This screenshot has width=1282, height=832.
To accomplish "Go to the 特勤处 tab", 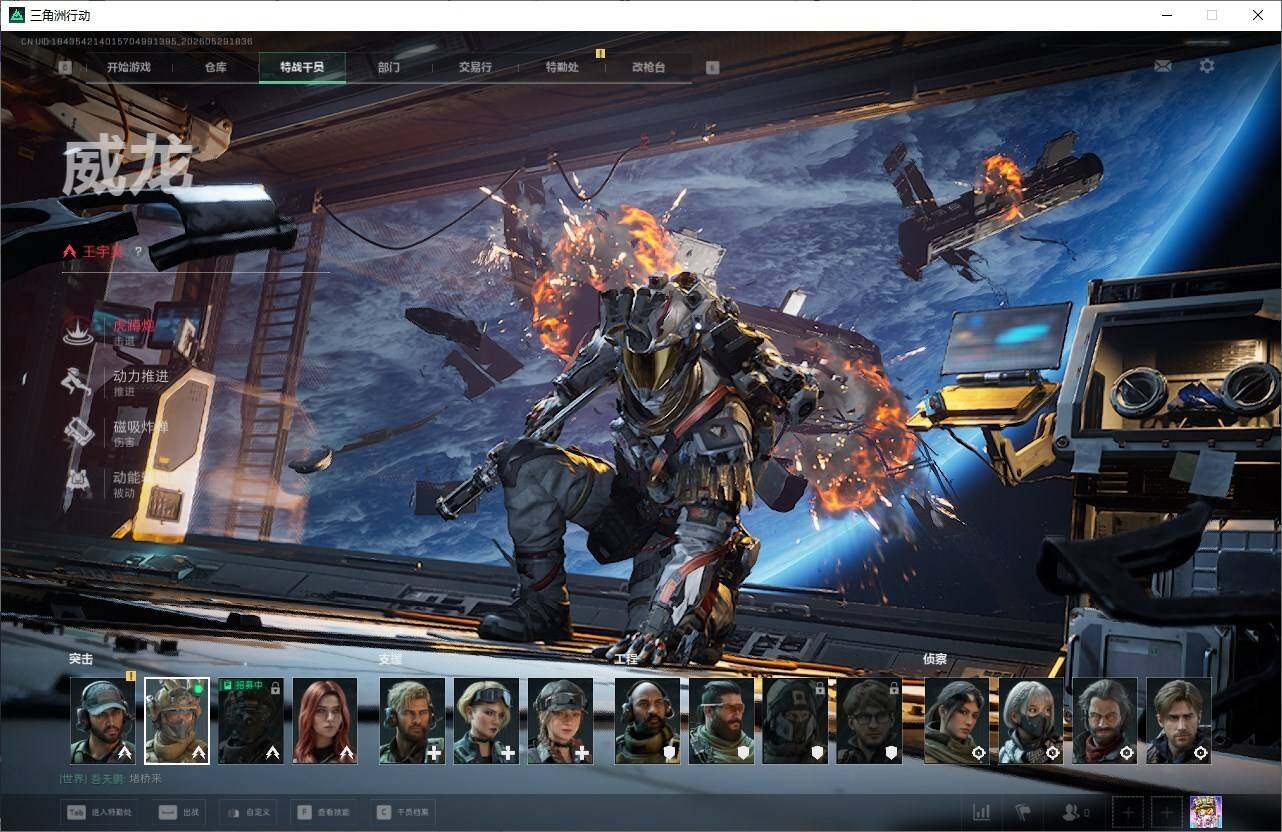I will point(562,68).
